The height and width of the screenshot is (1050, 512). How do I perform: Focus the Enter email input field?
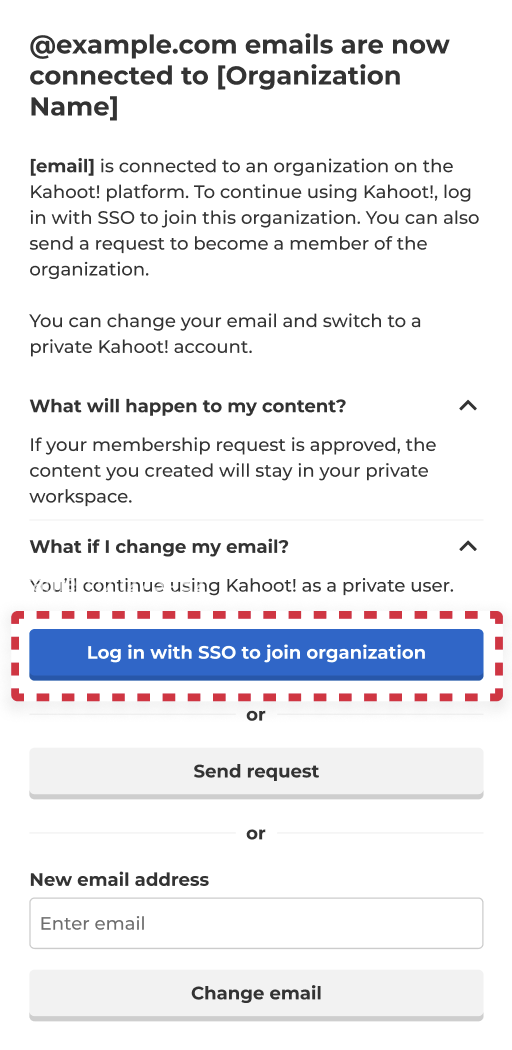[x=256, y=923]
